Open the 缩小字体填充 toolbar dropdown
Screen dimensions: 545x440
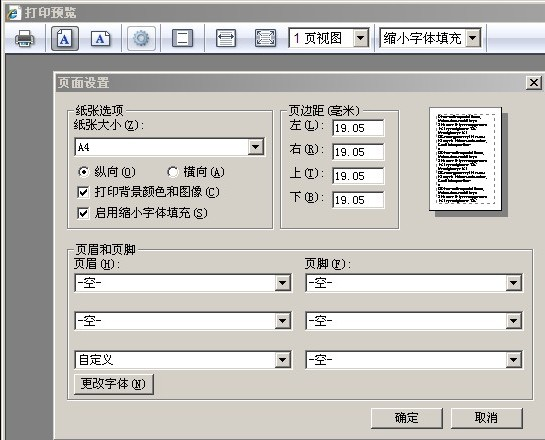point(473,38)
